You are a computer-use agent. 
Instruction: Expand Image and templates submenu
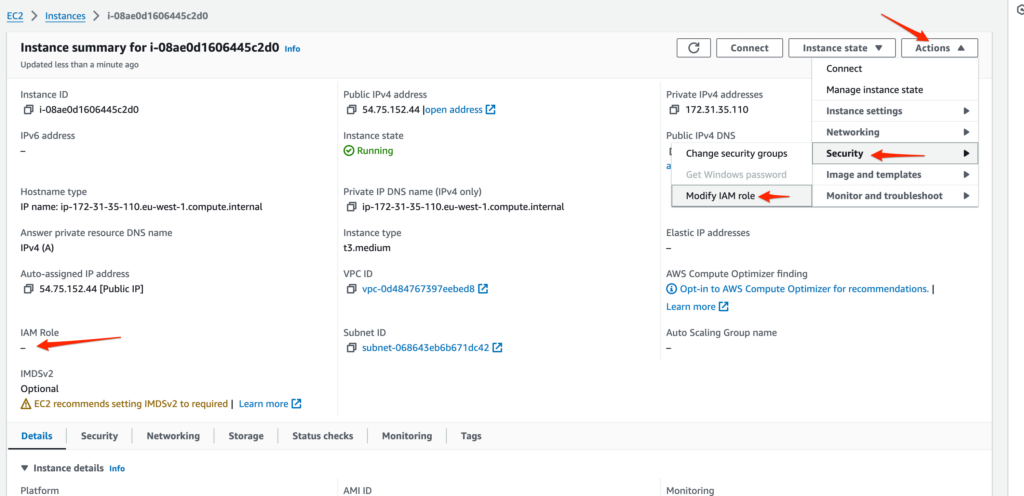(x=895, y=174)
